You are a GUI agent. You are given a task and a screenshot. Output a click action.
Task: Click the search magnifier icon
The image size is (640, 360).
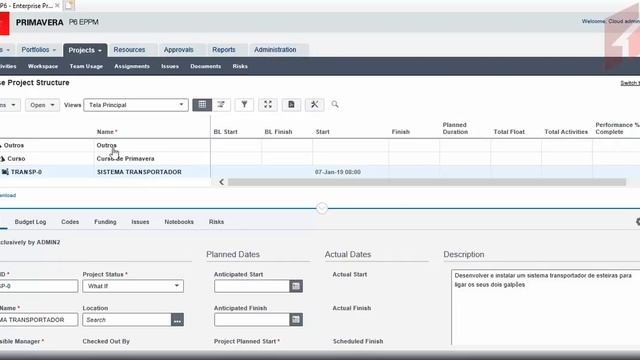pos(335,105)
